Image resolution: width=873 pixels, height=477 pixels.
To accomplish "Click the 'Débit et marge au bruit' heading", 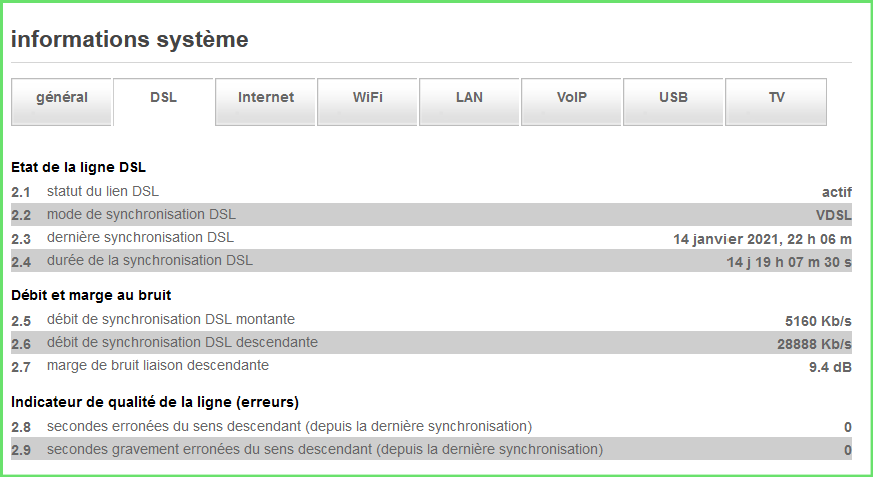I will pos(91,295).
